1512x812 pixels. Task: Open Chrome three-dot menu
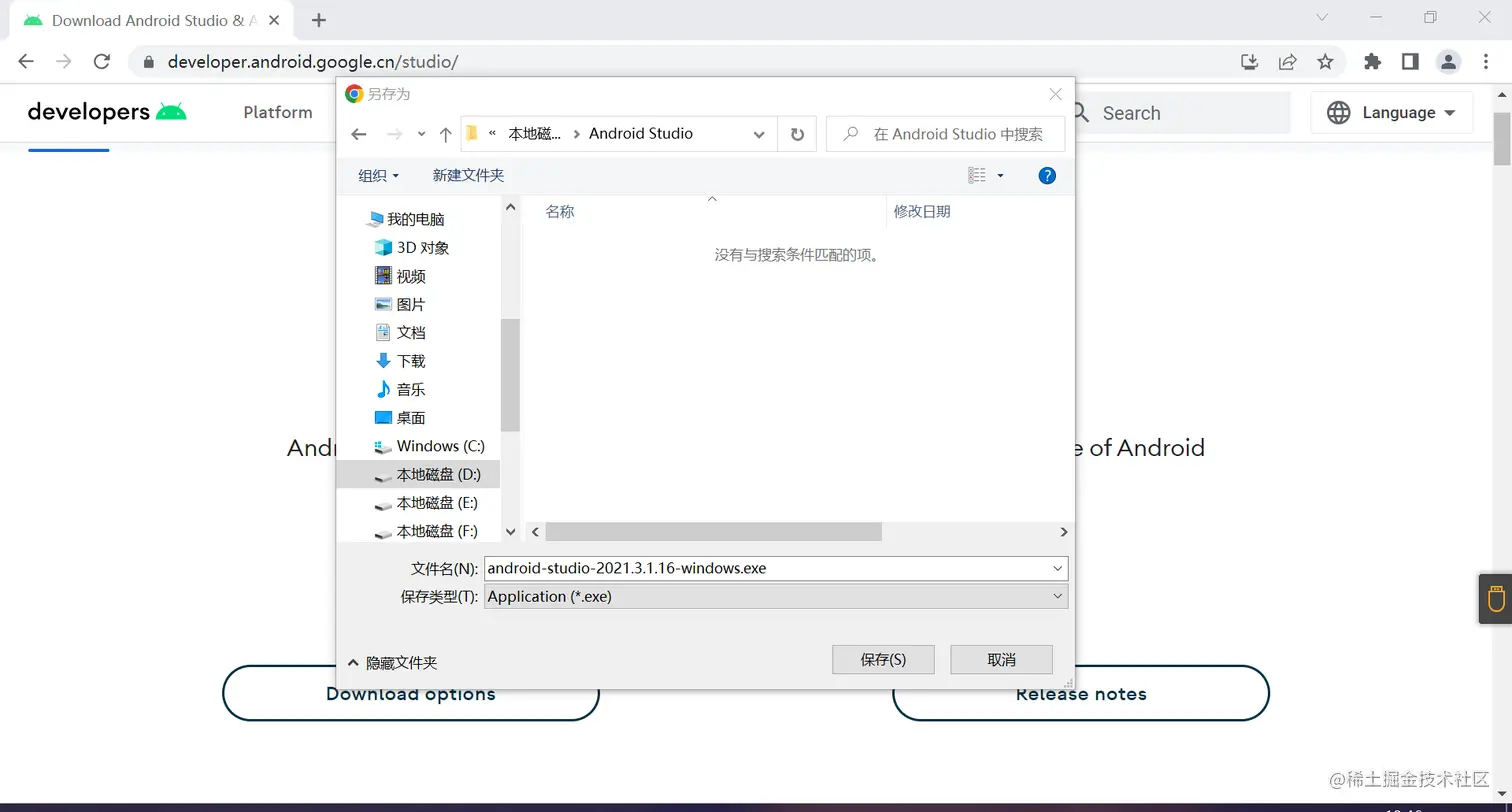click(1486, 61)
